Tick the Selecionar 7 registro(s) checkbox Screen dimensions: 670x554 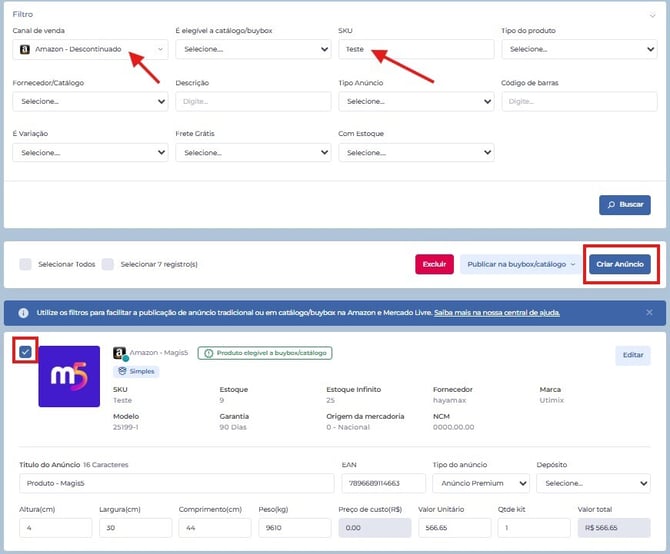[x=108, y=264]
